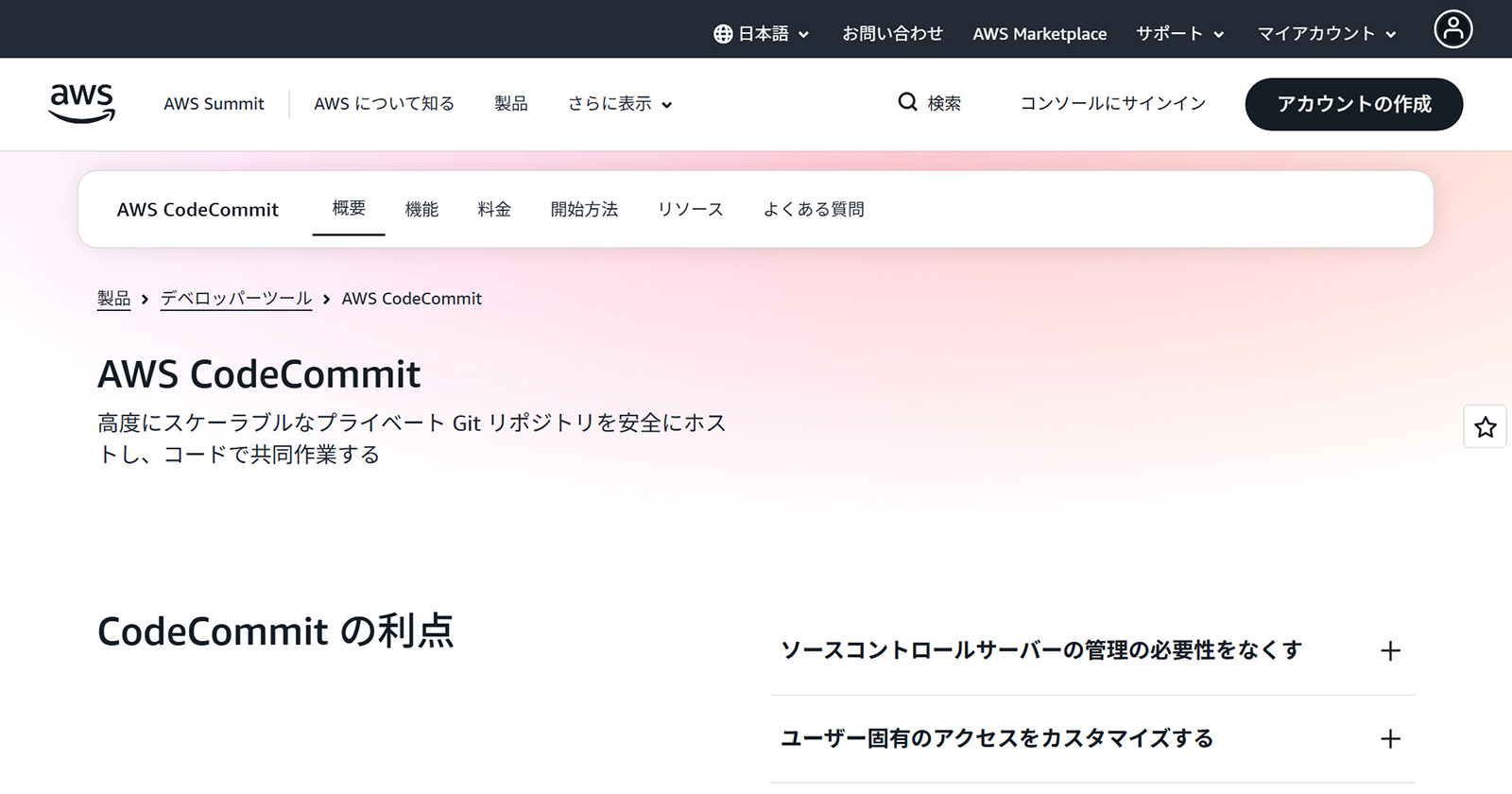Image resolution: width=1512 pixels, height=794 pixels.
Task: Click the search magnifier icon
Action: coord(907,102)
